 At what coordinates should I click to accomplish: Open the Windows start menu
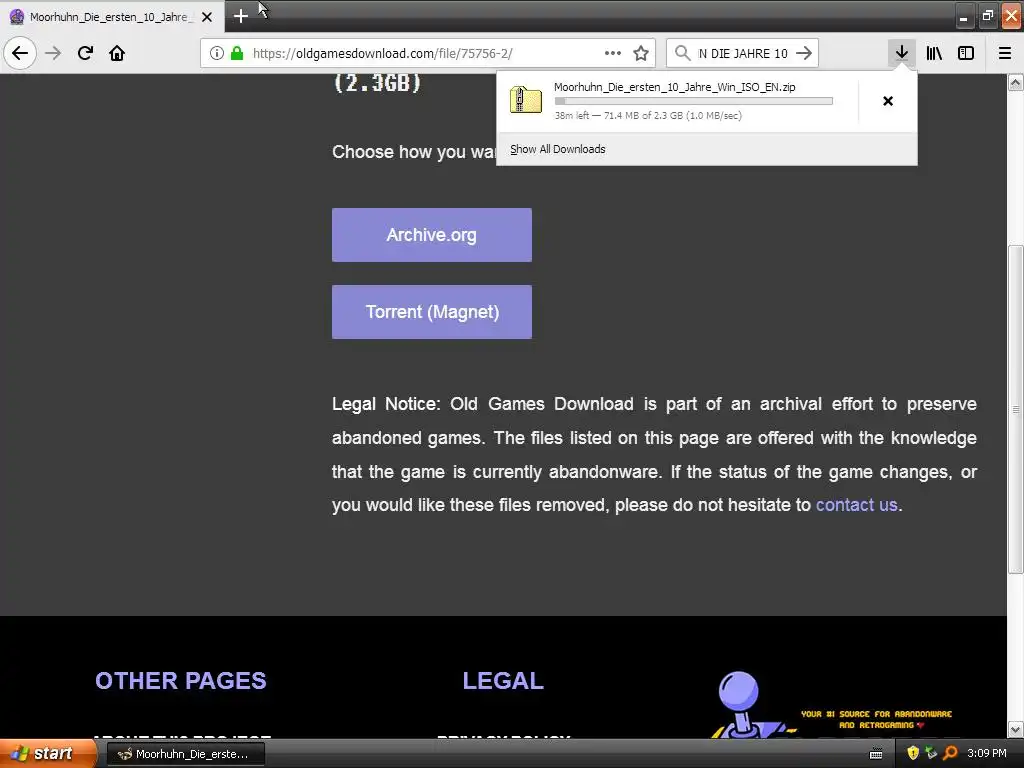pos(48,754)
